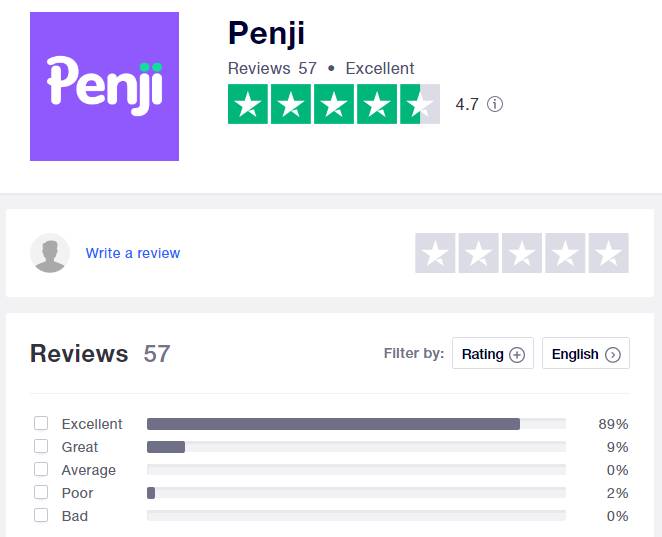This screenshot has width=662, height=537.
Task: Click the TrustScore info icon beside 4.7
Action: [495, 104]
